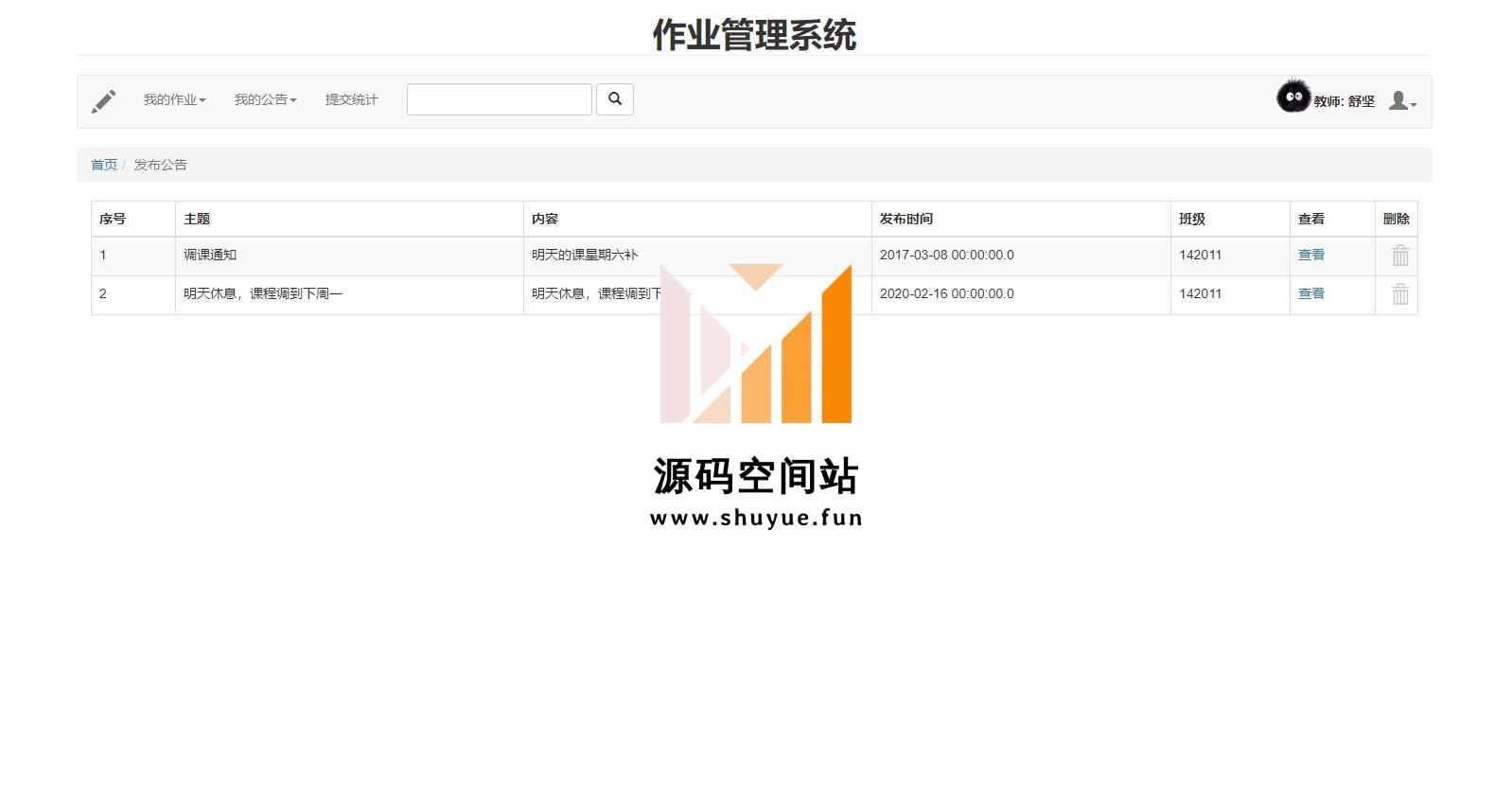Delete the 调课通知 announcement via trash icon
The image size is (1512, 796).
[x=1400, y=256]
